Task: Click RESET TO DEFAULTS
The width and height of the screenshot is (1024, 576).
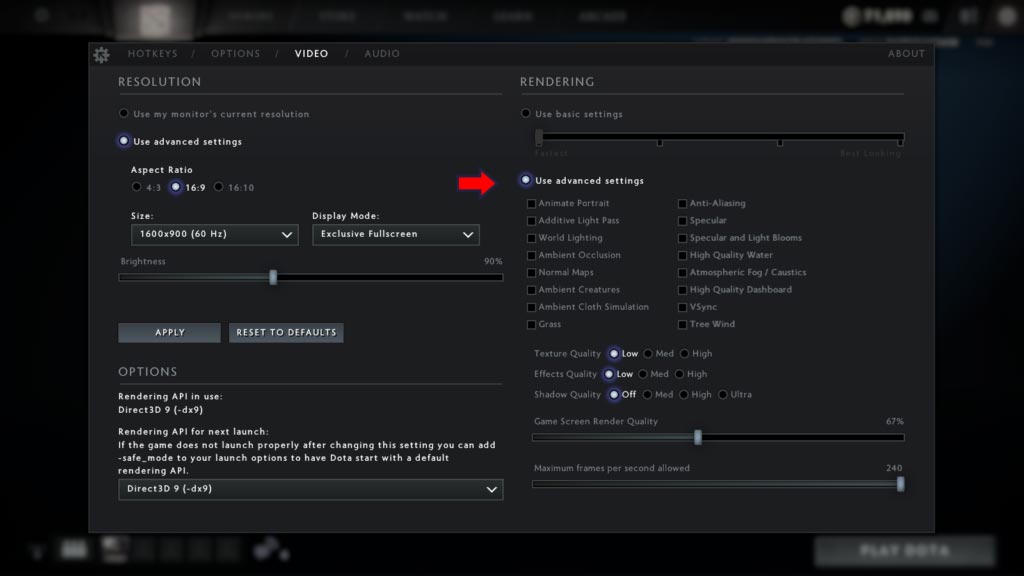Action: 286,332
